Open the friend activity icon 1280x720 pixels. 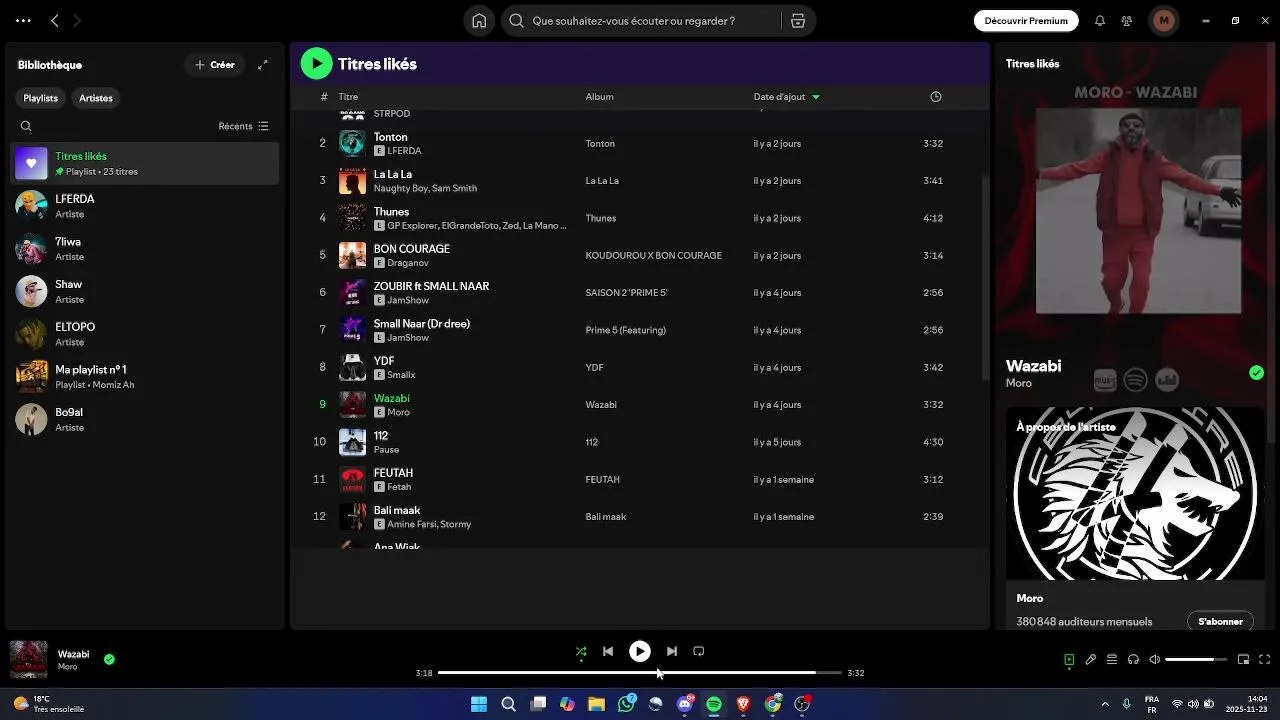[1127, 20]
